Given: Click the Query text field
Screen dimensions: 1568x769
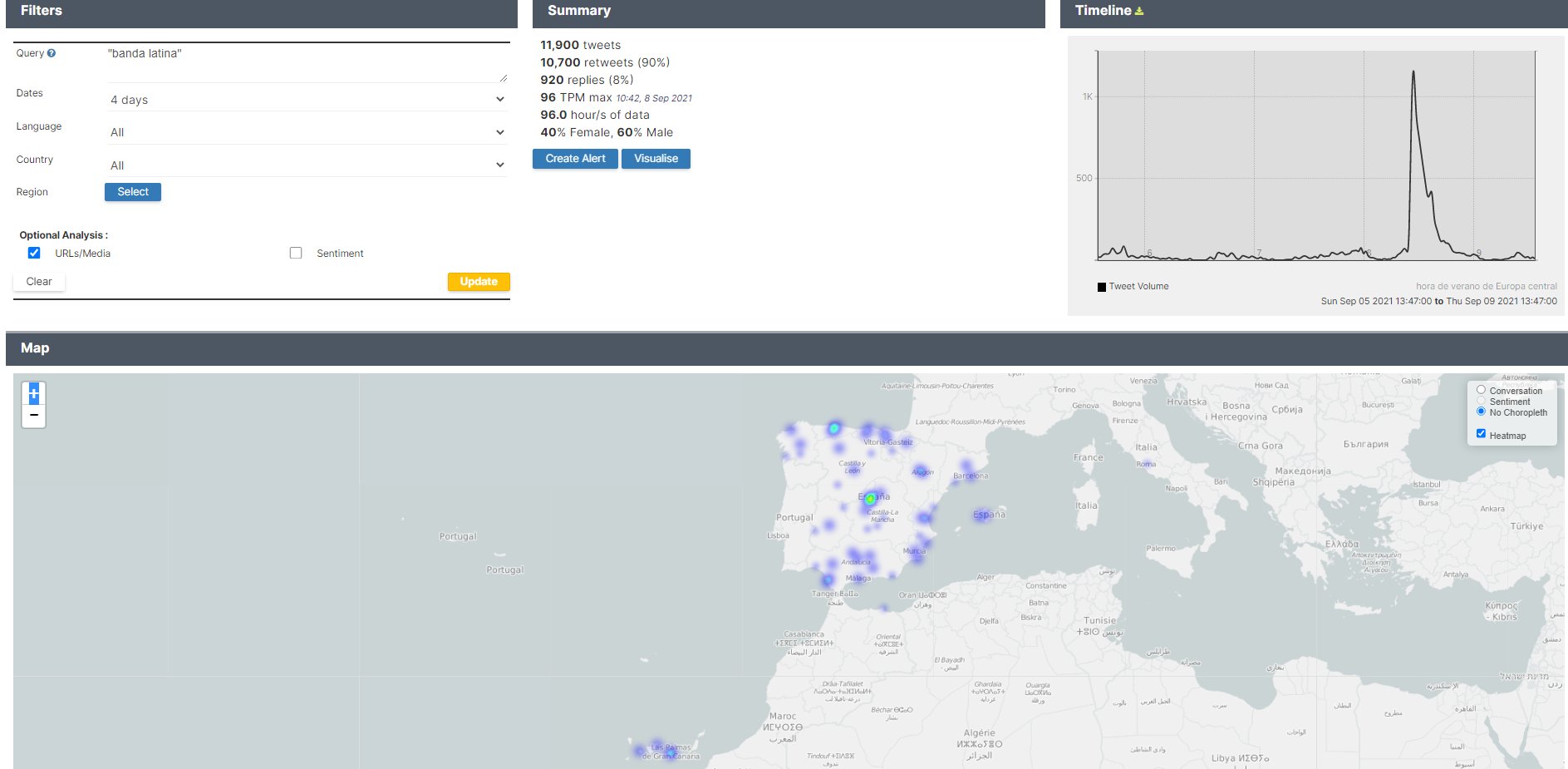Looking at the screenshot, I should pos(306,63).
